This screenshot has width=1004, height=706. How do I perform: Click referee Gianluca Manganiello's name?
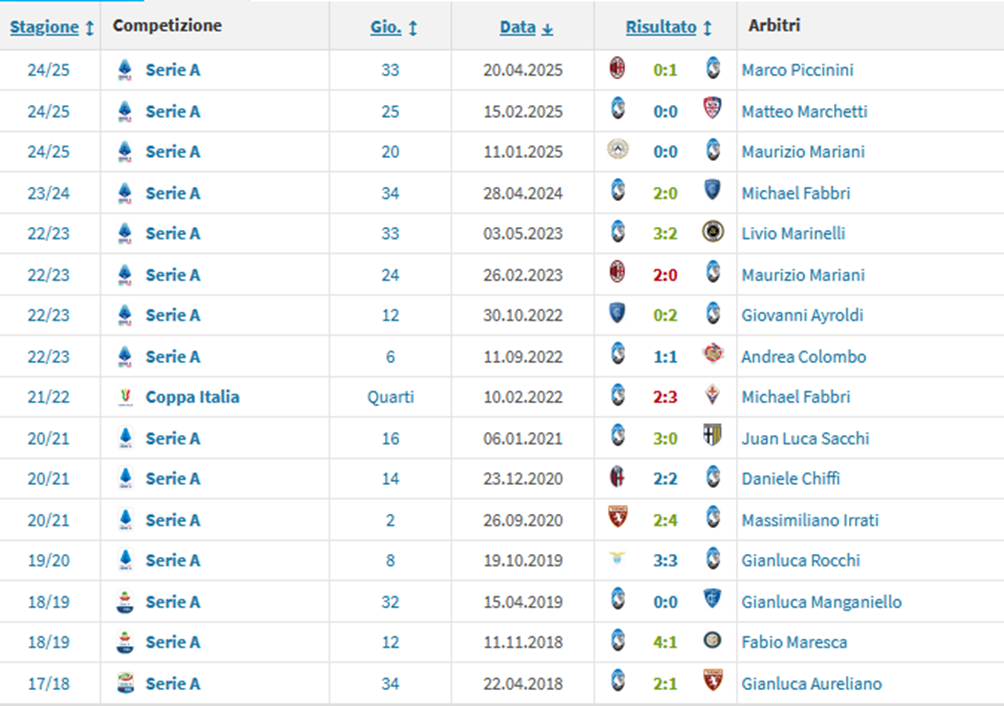(x=821, y=602)
